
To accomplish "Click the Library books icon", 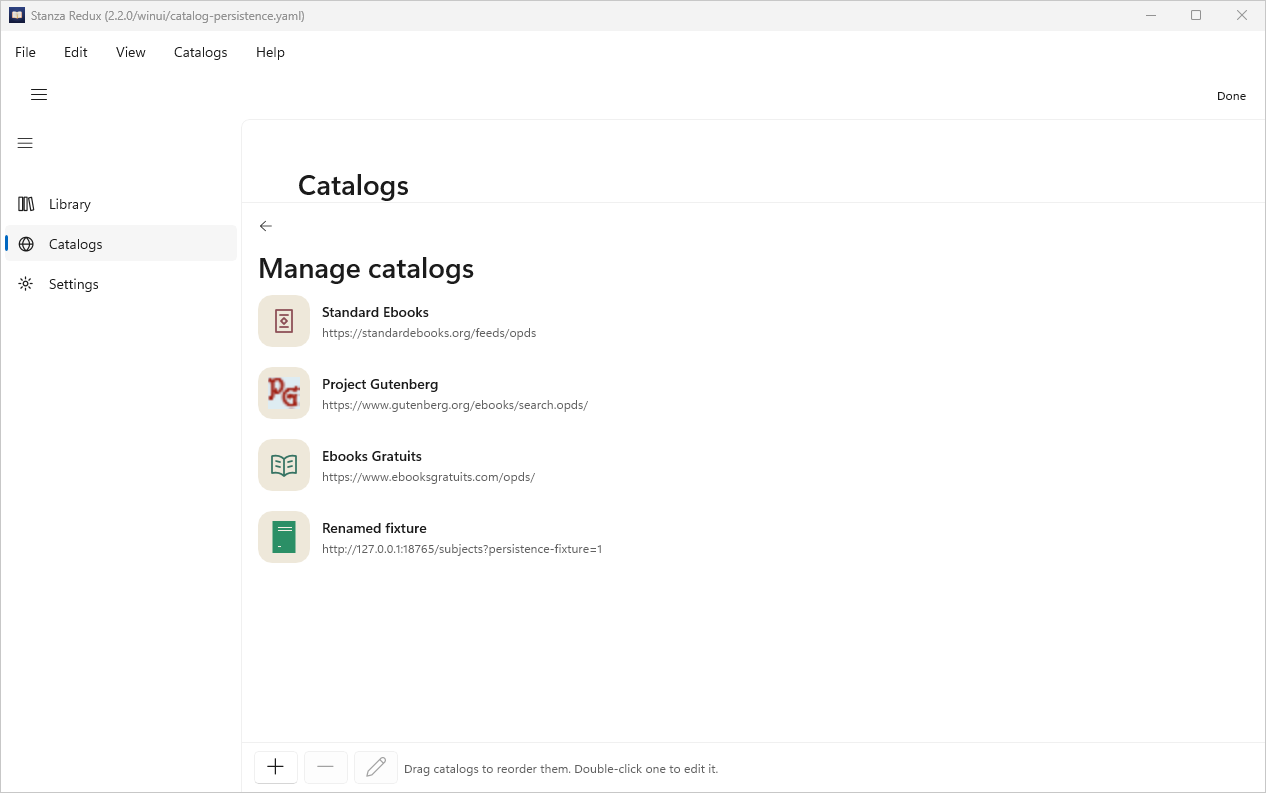I will click(x=26, y=204).
